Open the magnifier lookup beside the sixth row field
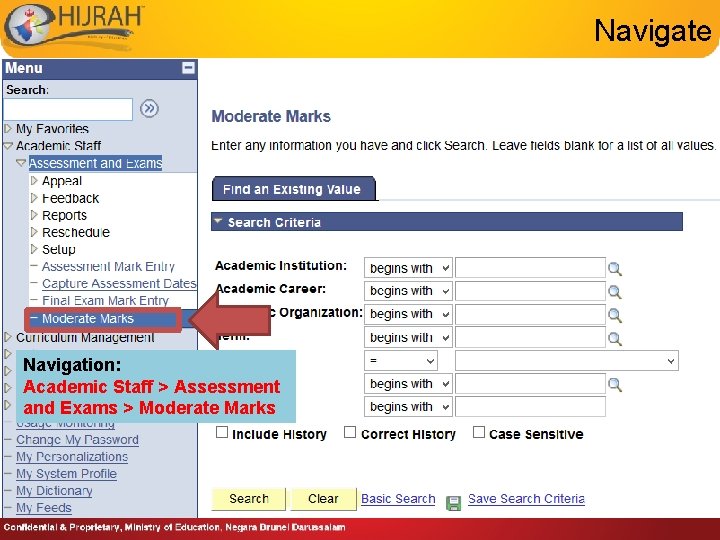 (614, 385)
